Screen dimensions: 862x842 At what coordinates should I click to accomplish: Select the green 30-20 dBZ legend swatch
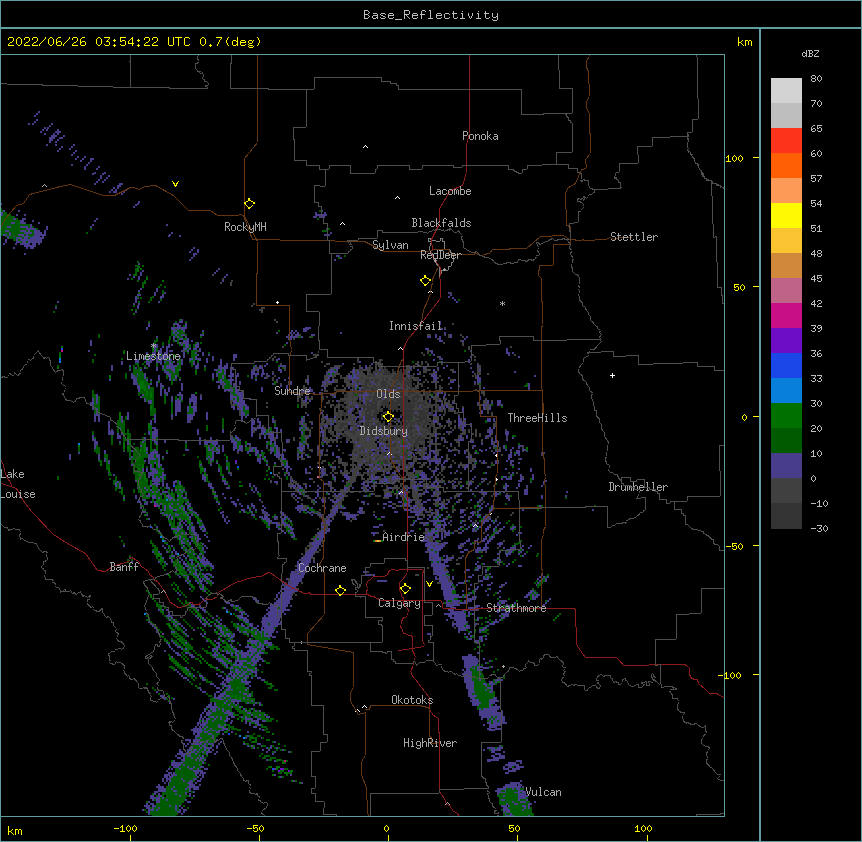(x=786, y=416)
